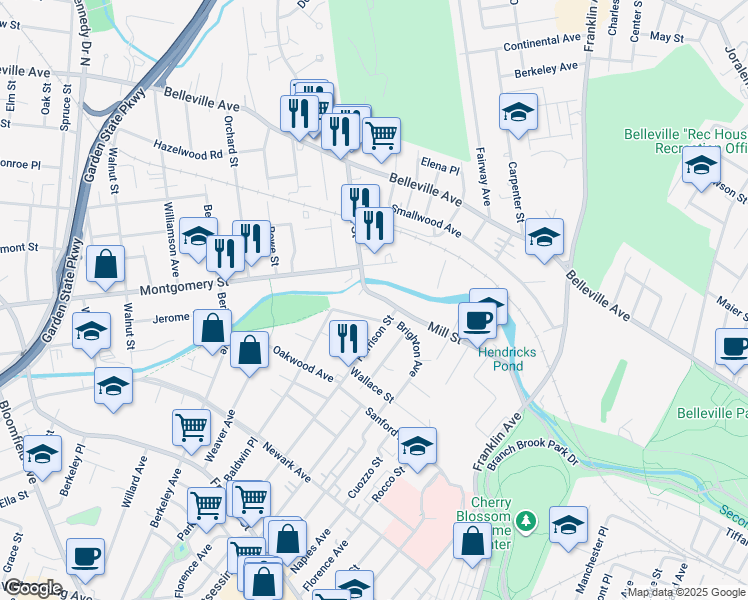Click school marker right of Cherry Blossom tree
The height and width of the screenshot is (600, 748).
[x=568, y=524]
